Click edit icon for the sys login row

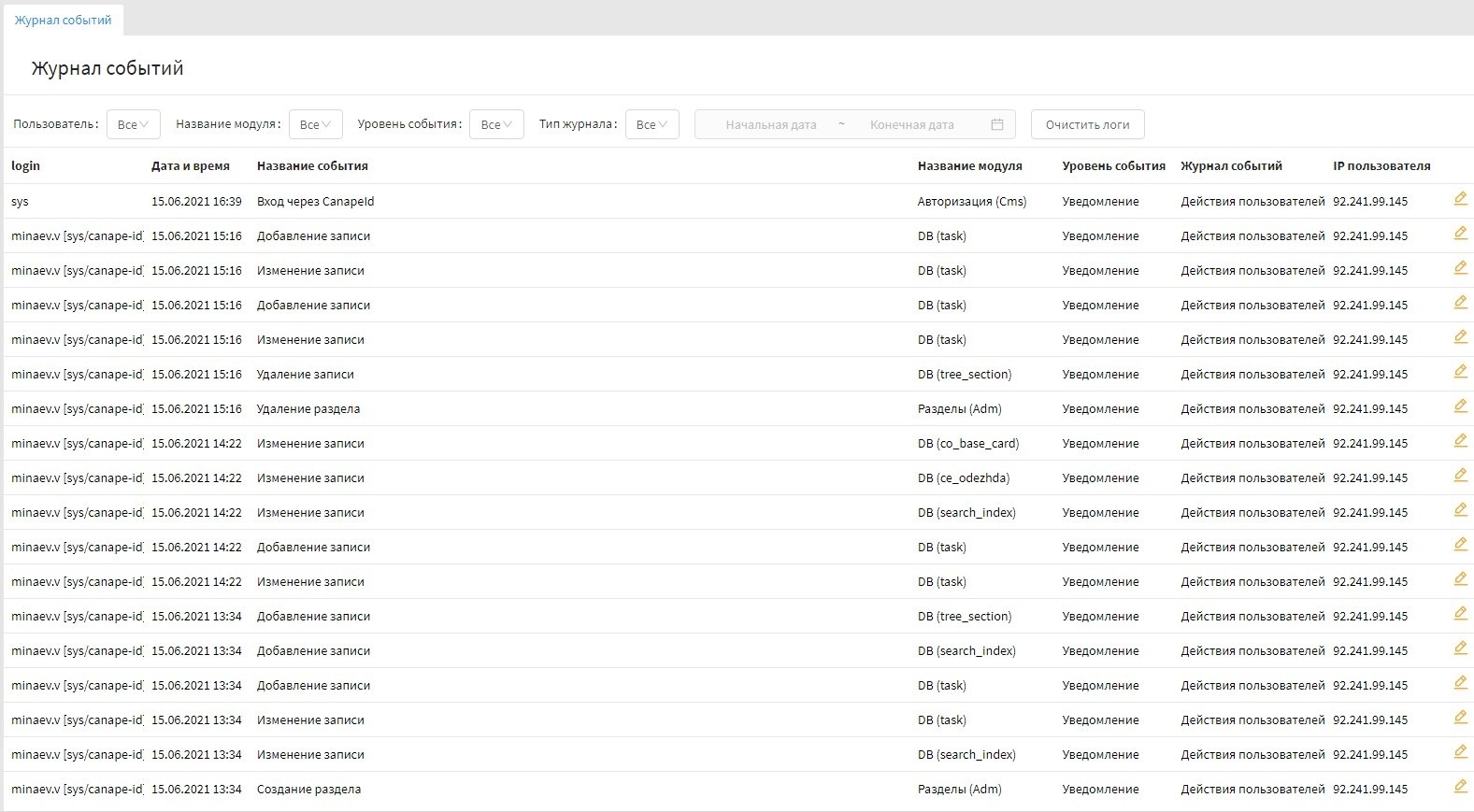(1460, 199)
